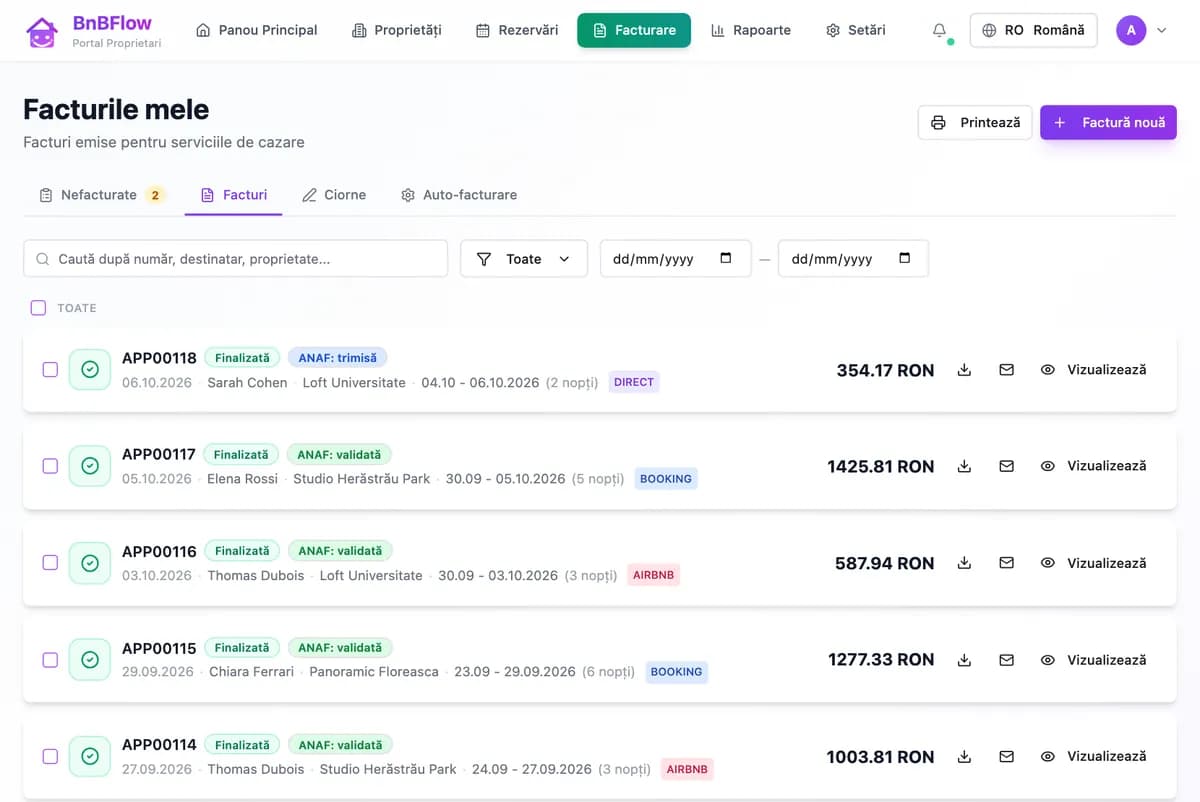Focus the invoice search field
The width and height of the screenshot is (1200, 802).
(x=235, y=259)
